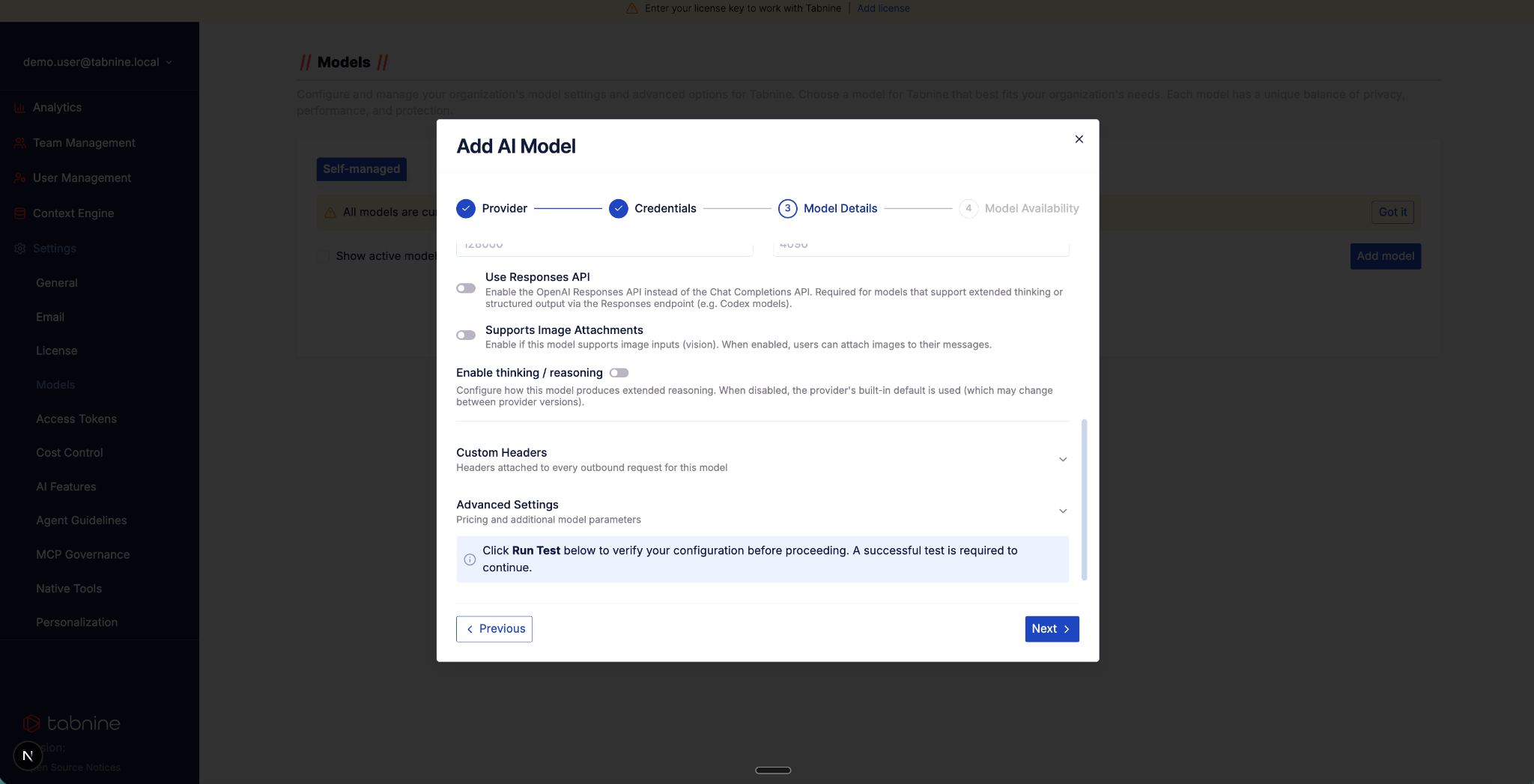Close the Add AI Model dialog
This screenshot has height=784, width=1534.
[x=1079, y=139]
